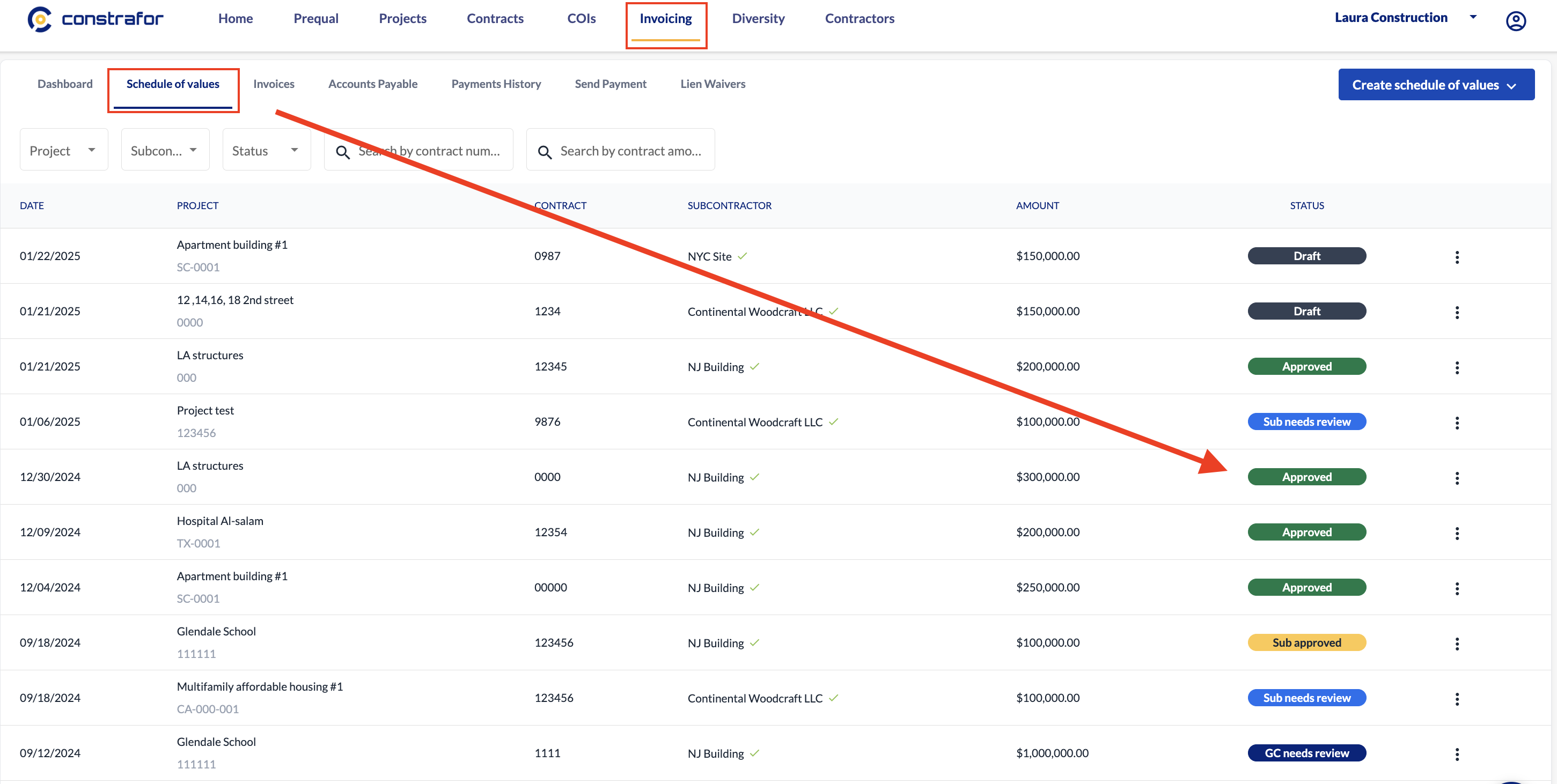Open kebab menu for Hospital Al-salam row
Viewport: 1557px width, 784px height.
(x=1457, y=534)
